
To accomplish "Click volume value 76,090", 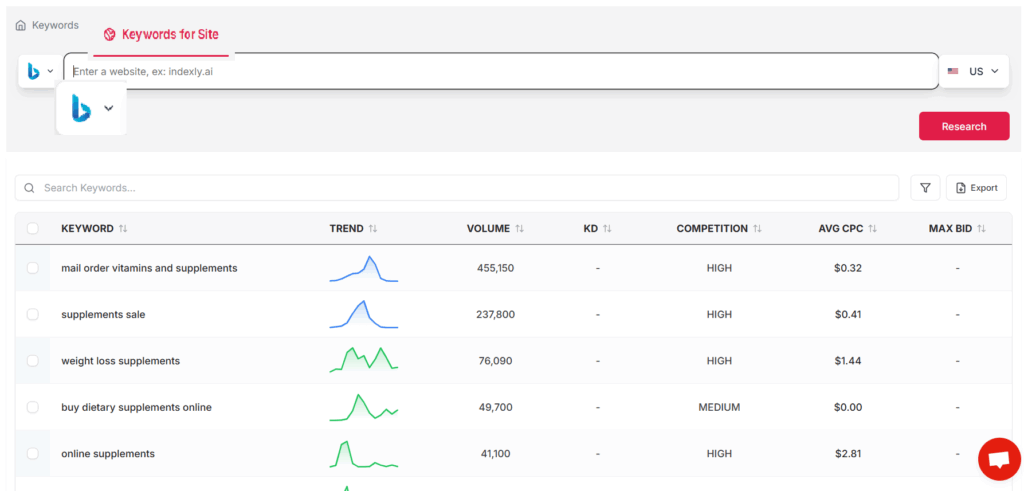I will click(x=496, y=360).
